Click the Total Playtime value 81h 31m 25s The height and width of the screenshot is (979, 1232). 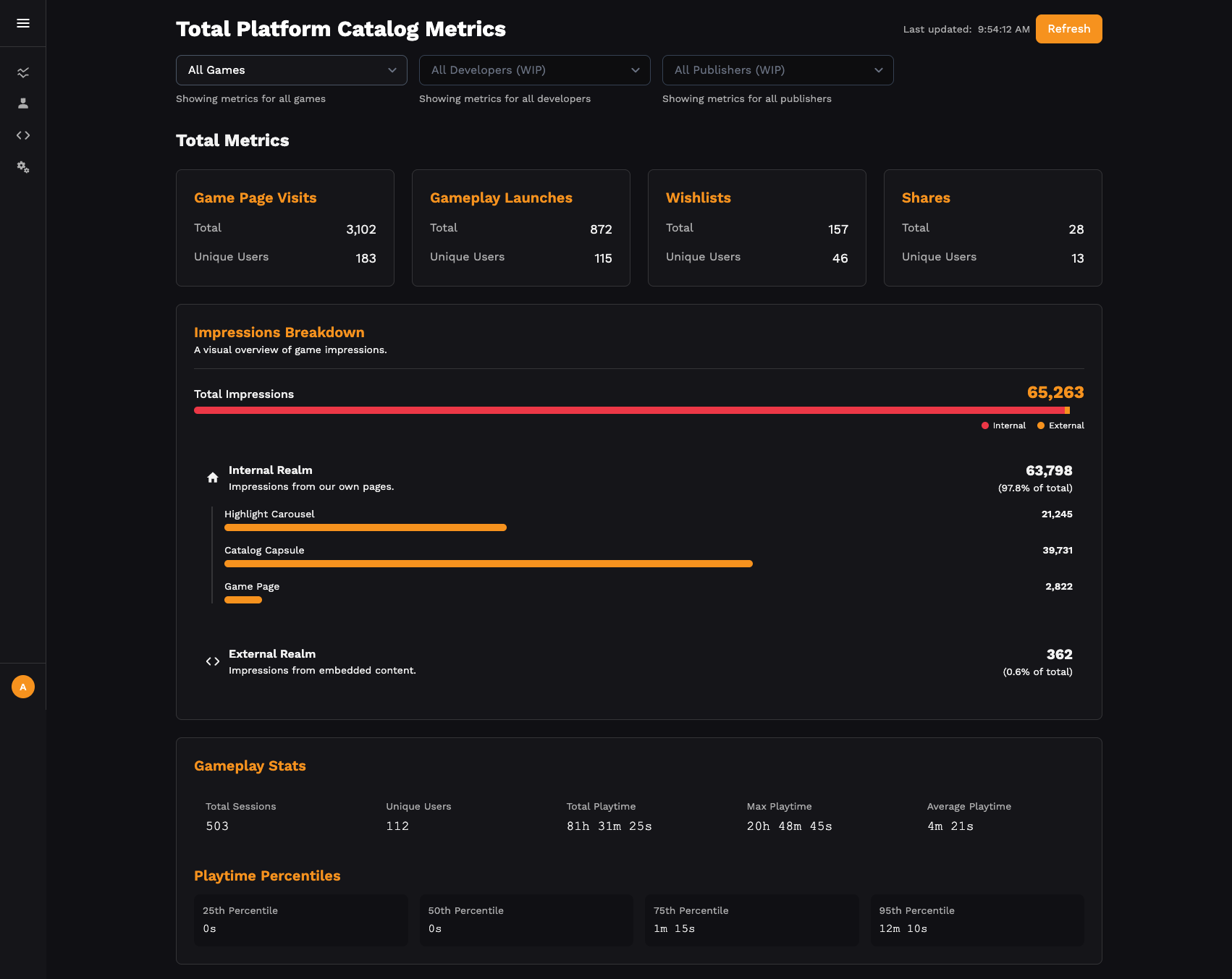(609, 826)
